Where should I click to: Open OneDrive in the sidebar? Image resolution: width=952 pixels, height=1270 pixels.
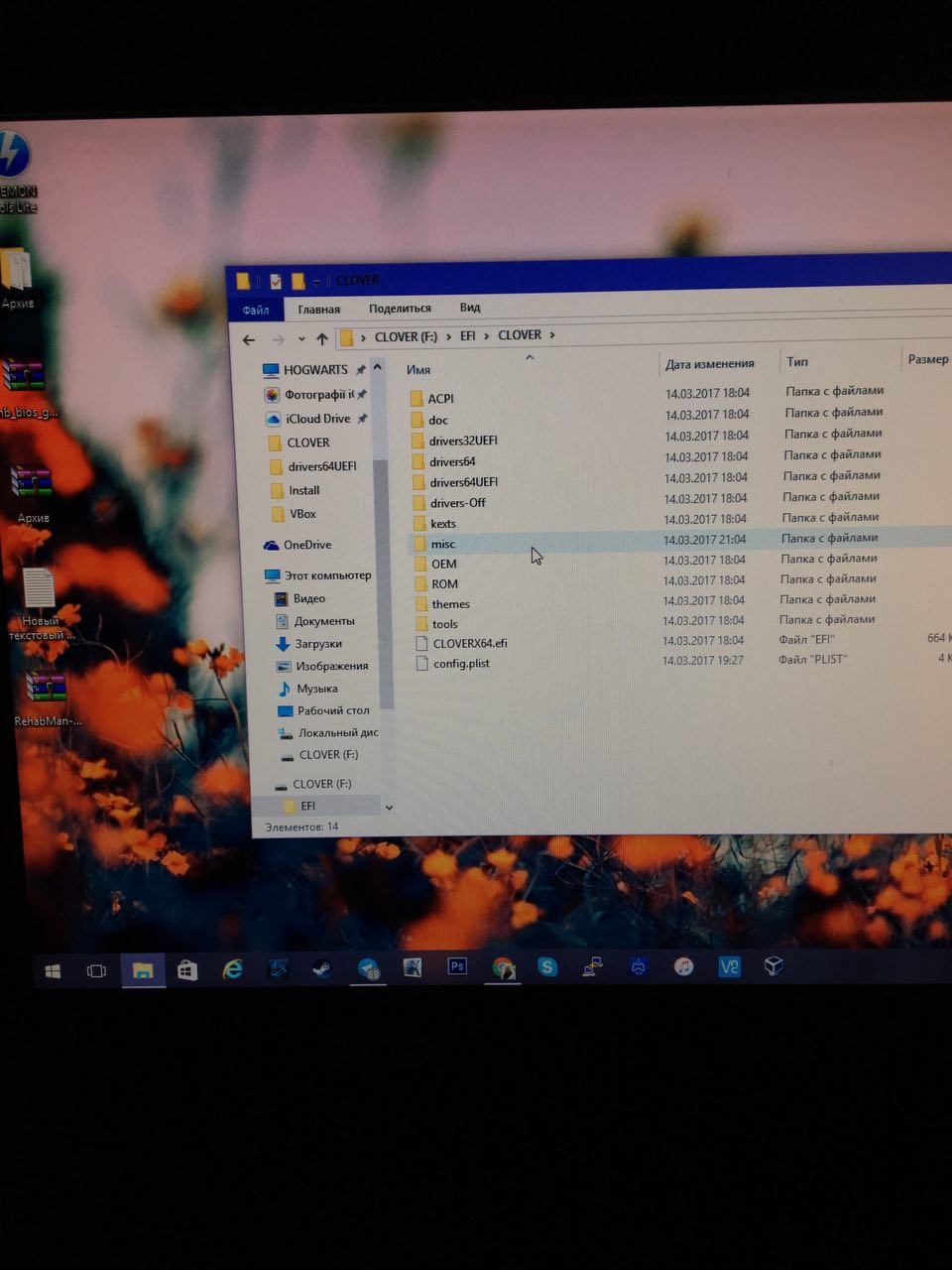tap(307, 545)
